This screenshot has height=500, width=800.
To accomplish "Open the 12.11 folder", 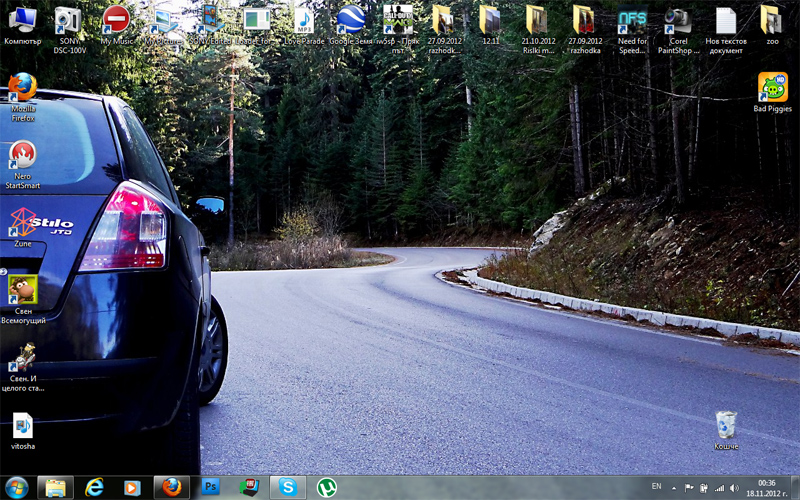I will point(490,20).
